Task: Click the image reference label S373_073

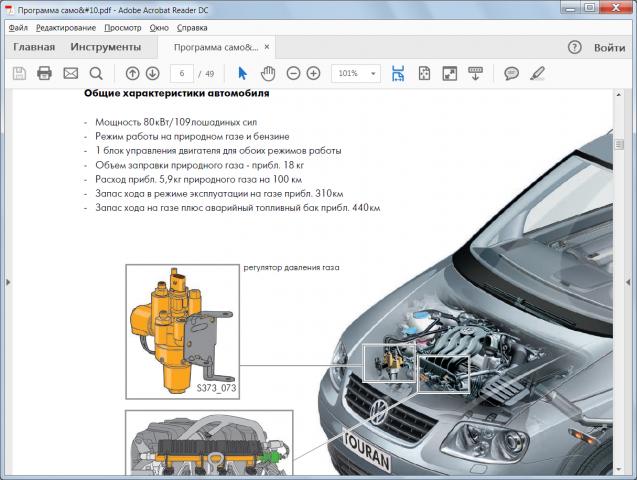Action: [x=217, y=388]
